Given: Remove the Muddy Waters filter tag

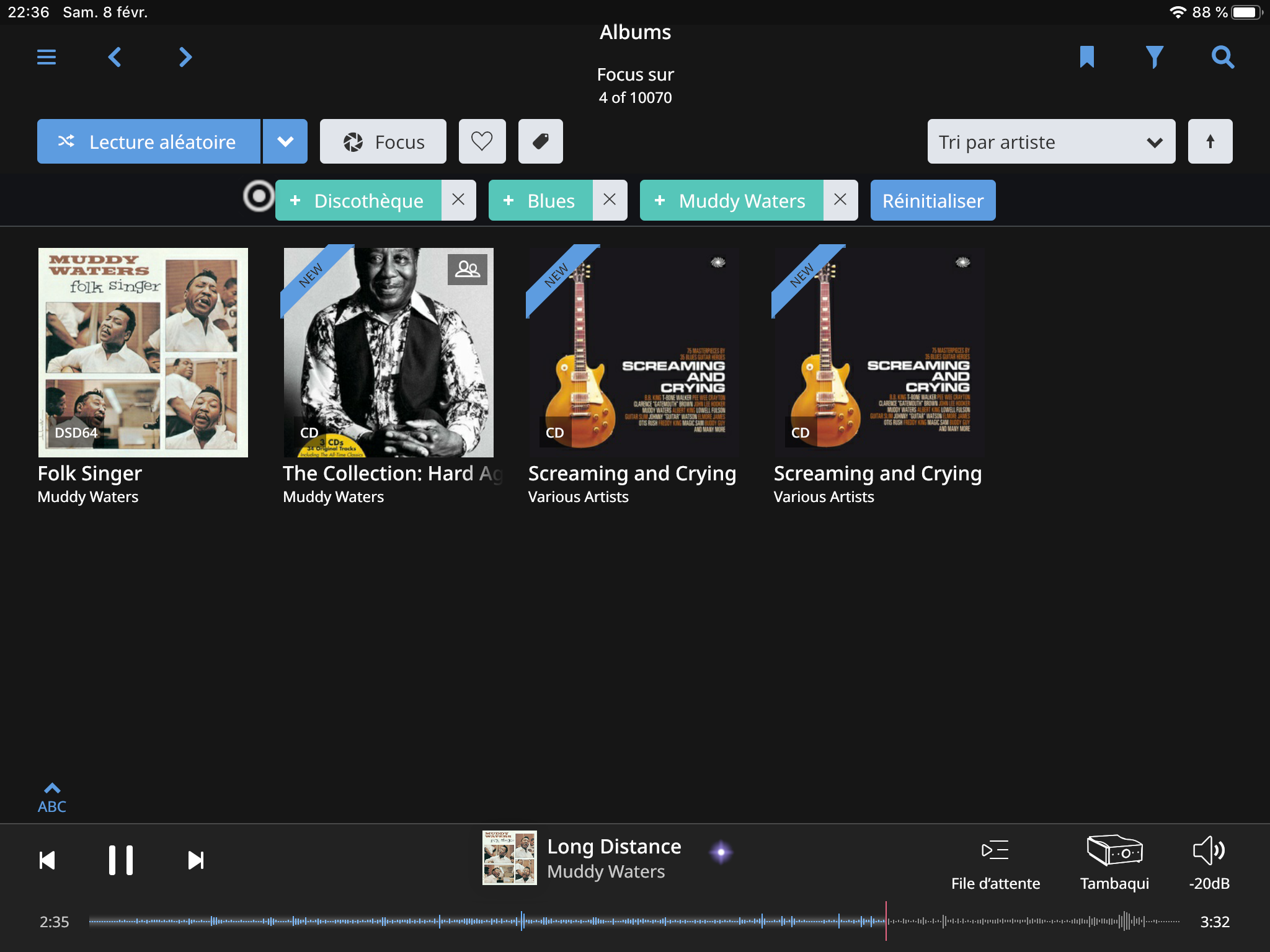Looking at the screenshot, I should 840,200.
